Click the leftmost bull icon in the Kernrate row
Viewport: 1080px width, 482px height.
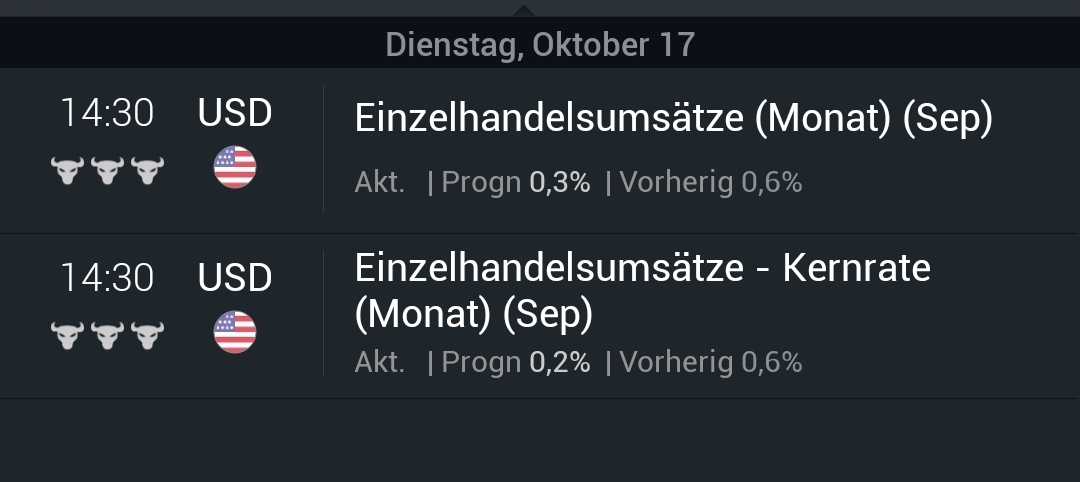point(67,335)
